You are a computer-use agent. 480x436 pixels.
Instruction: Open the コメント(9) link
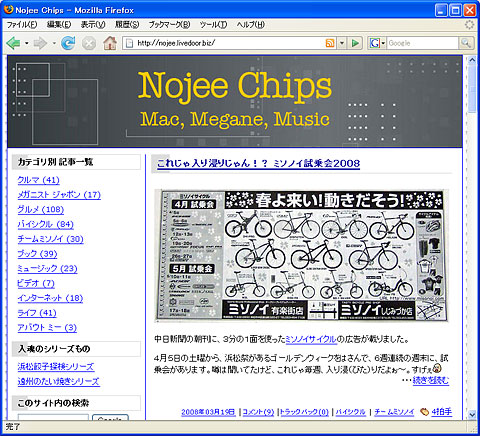[x=258, y=412]
